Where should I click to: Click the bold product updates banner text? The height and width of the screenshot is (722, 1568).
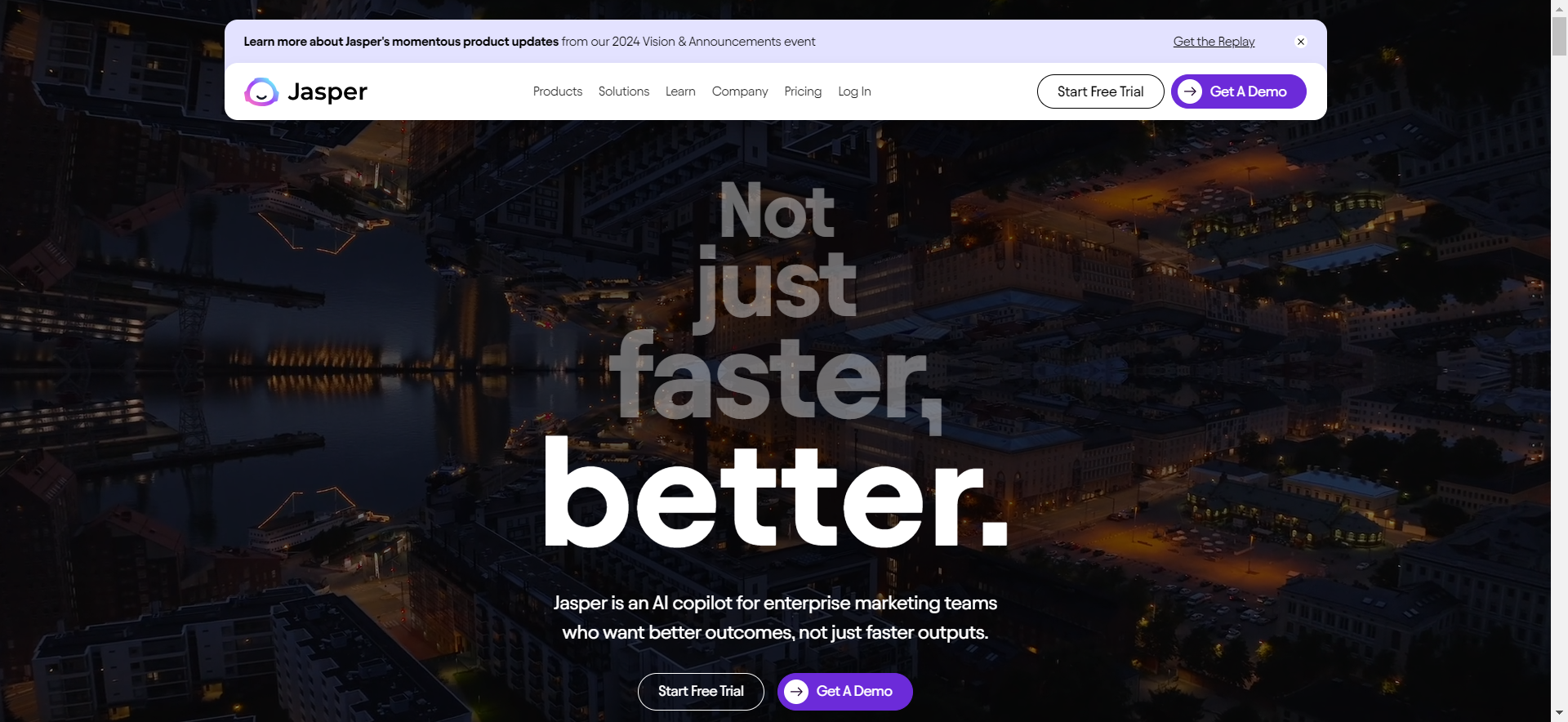click(401, 42)
